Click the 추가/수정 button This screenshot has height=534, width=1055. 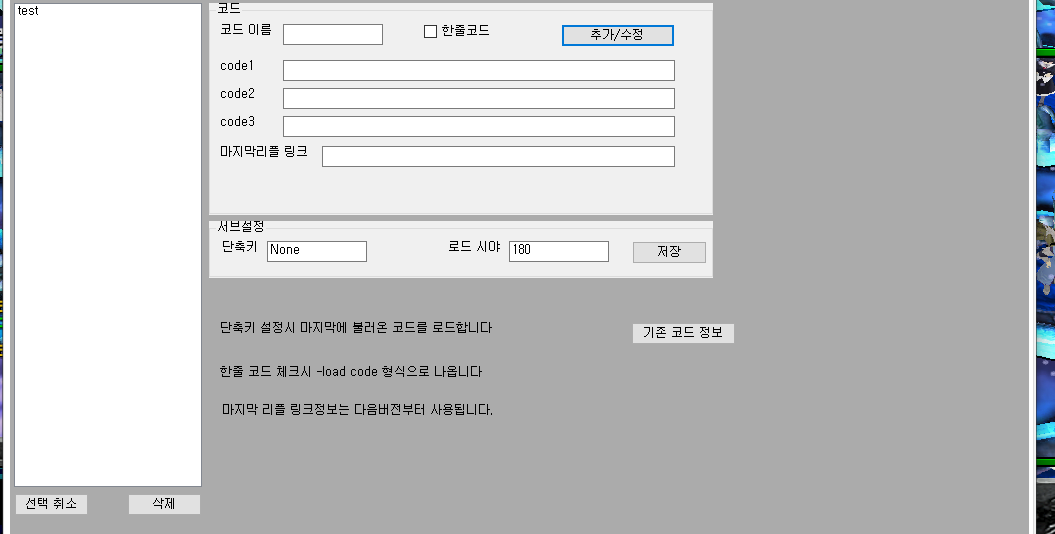[617, 35]
